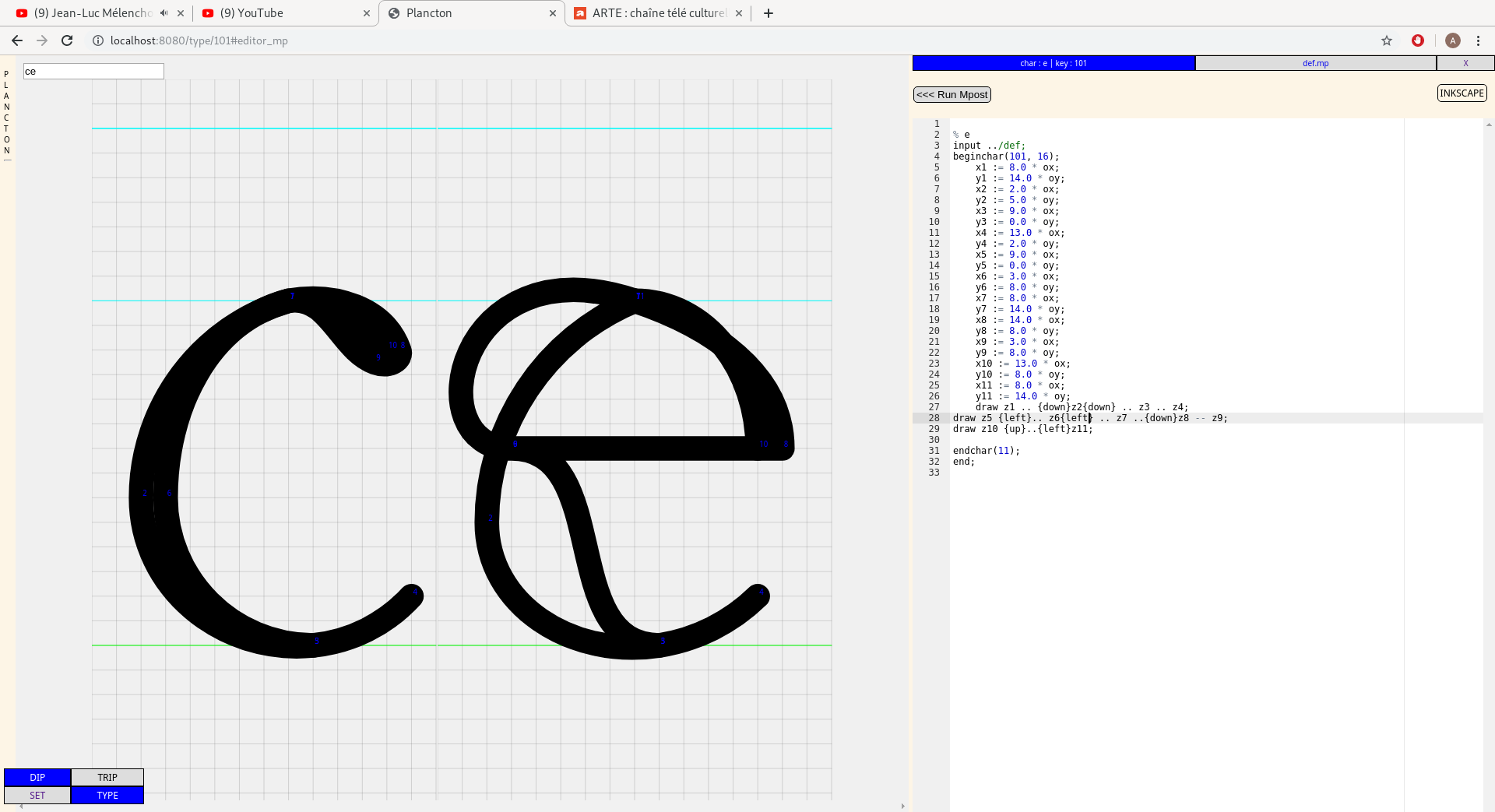Switch to the def.mp editor tab
Viewport: 1495px width, 812px height.
(x=1315, y=63)
